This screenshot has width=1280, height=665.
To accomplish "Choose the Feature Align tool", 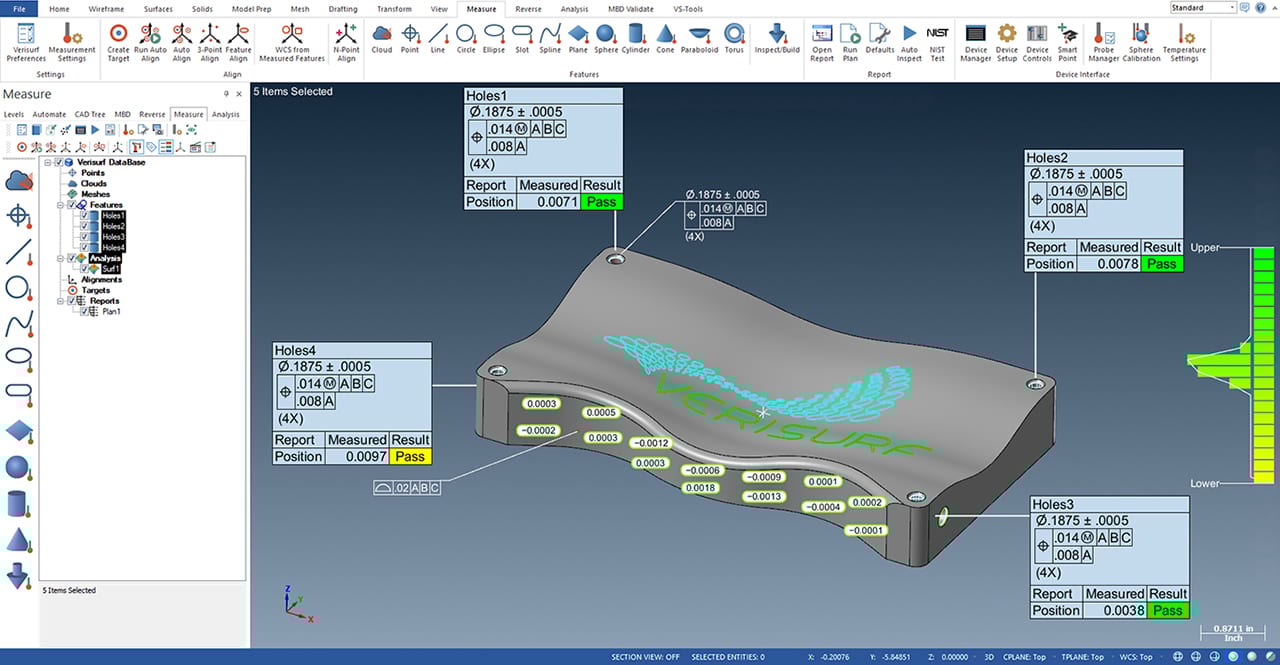I will (238, 43).
